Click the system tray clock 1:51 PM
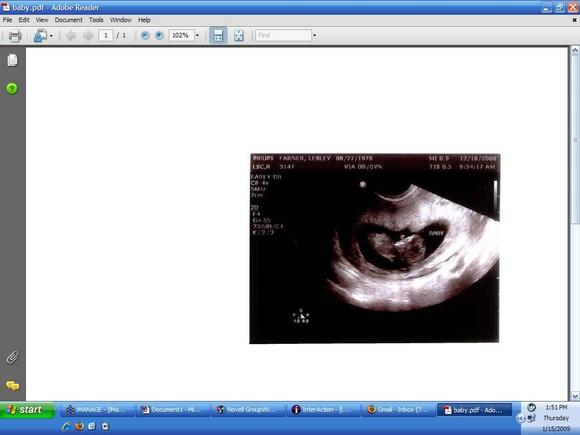The width and height of the screenshot is (580, 435). (x=556, y=407)
